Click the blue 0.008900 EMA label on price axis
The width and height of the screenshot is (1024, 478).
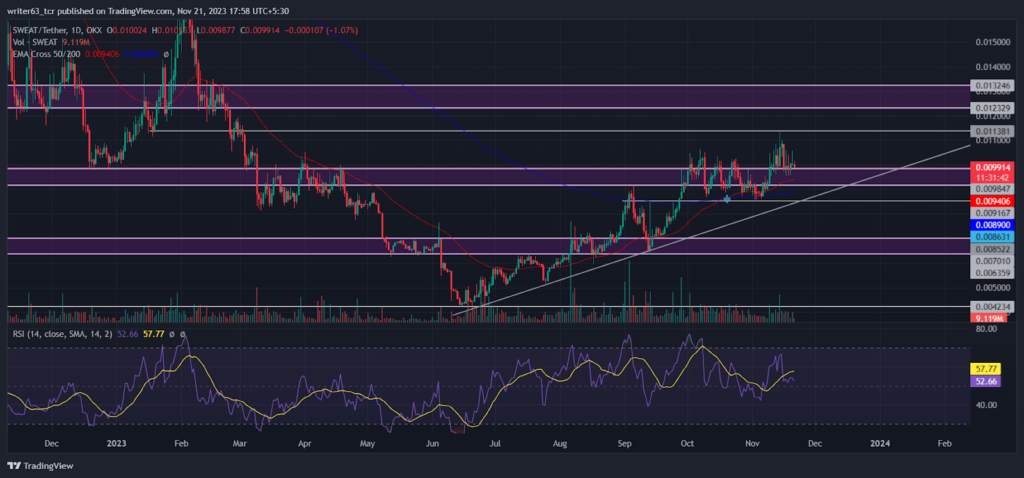coord(992,225)
